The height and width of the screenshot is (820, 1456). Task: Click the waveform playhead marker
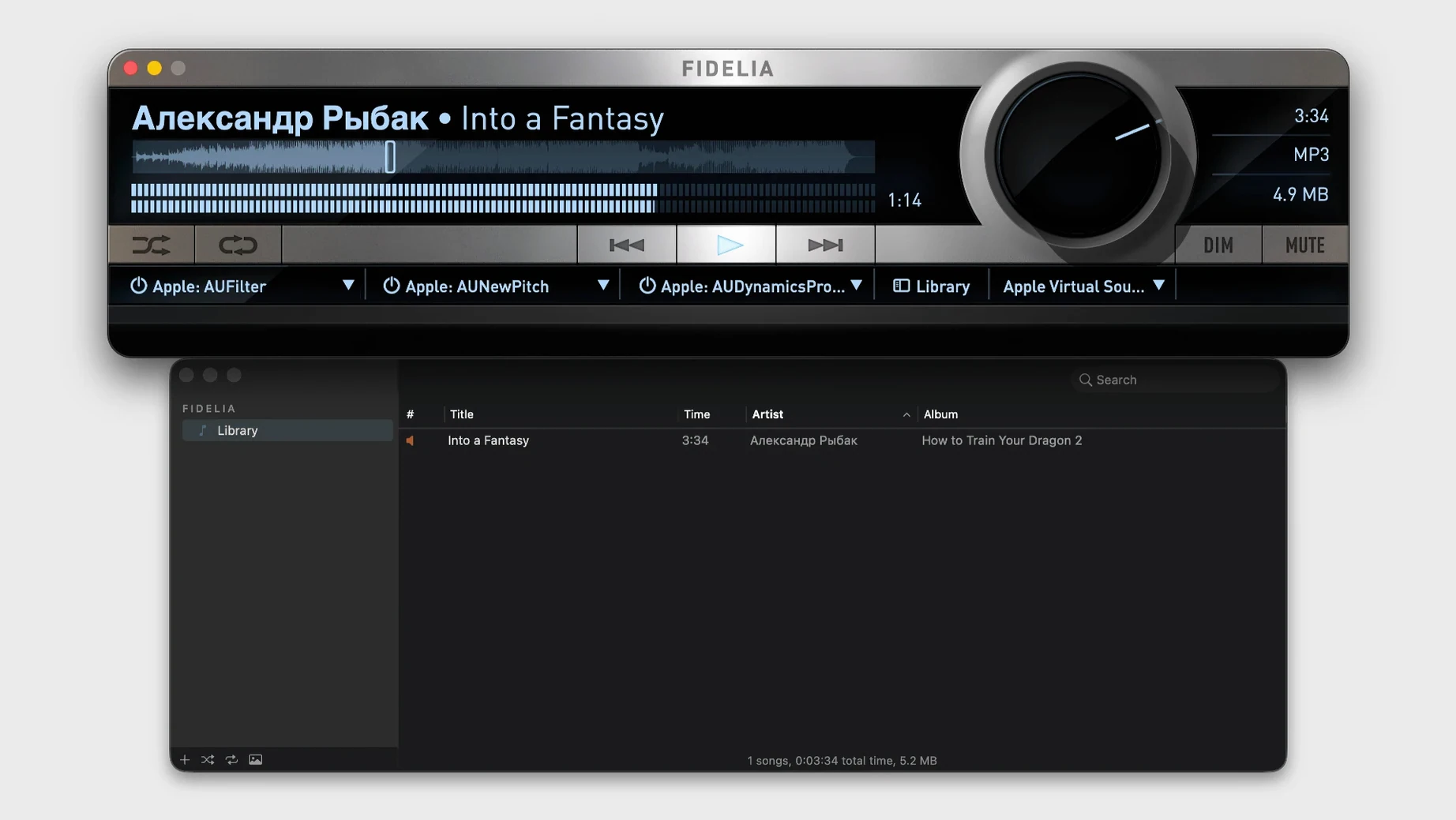[x=390, y=157]
